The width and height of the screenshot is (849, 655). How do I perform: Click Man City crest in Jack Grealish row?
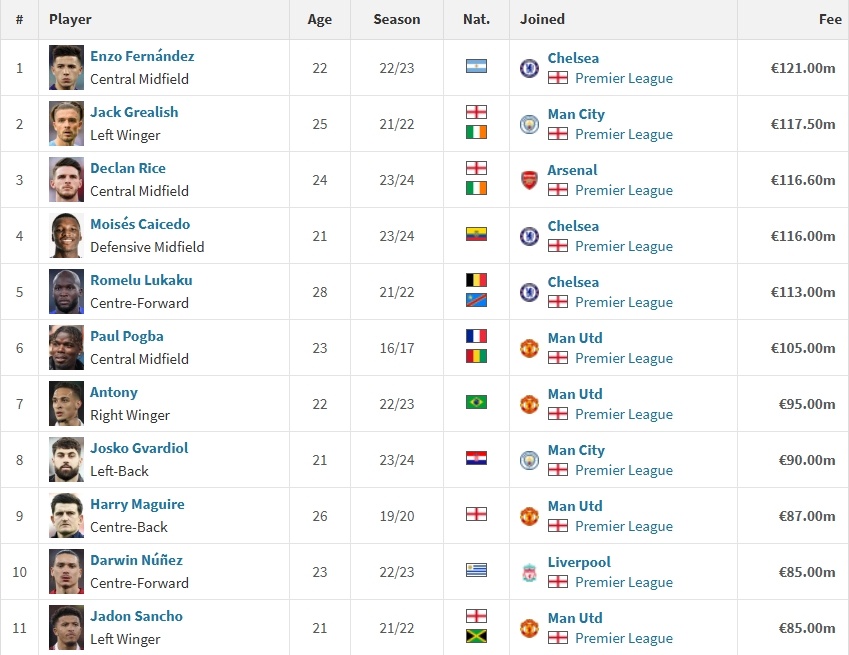pyautogui.click(x=529, y=124)
